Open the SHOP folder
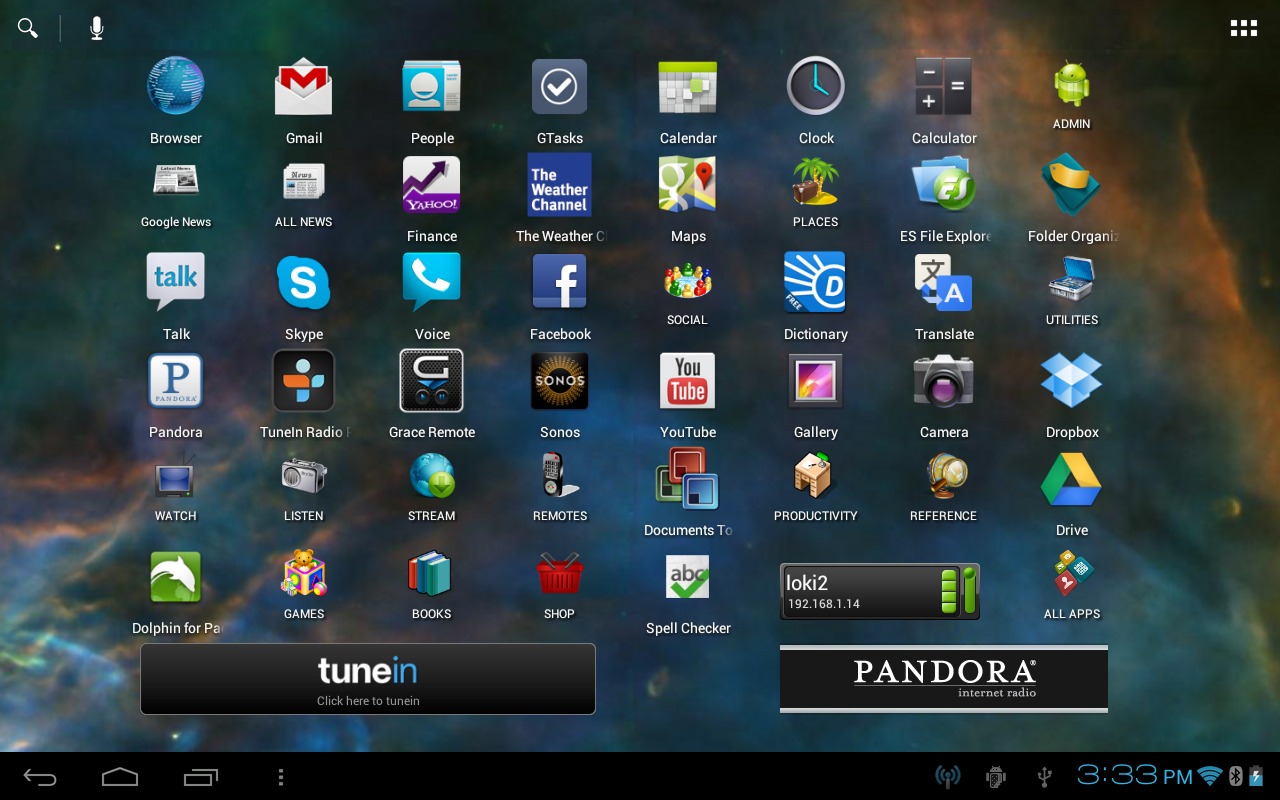The height and width of the screenshot is (800, 1280). (560, 574)
